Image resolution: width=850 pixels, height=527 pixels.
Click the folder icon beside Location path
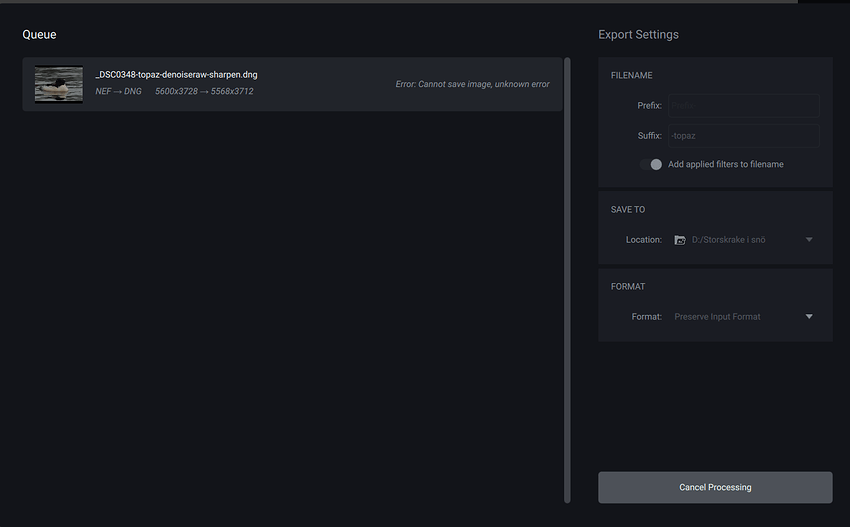[x=680, y=240]
